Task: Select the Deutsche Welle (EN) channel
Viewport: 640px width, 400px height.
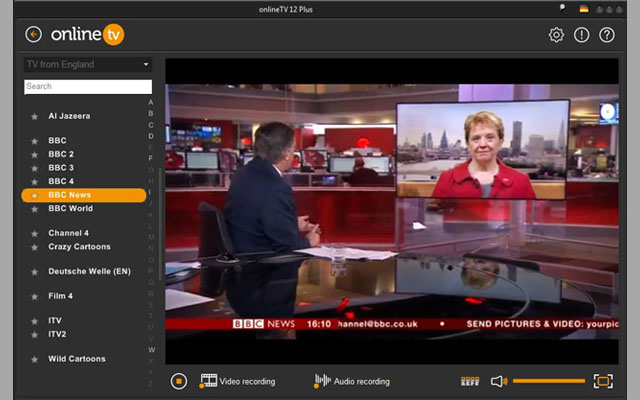Action: pos(89,271)
